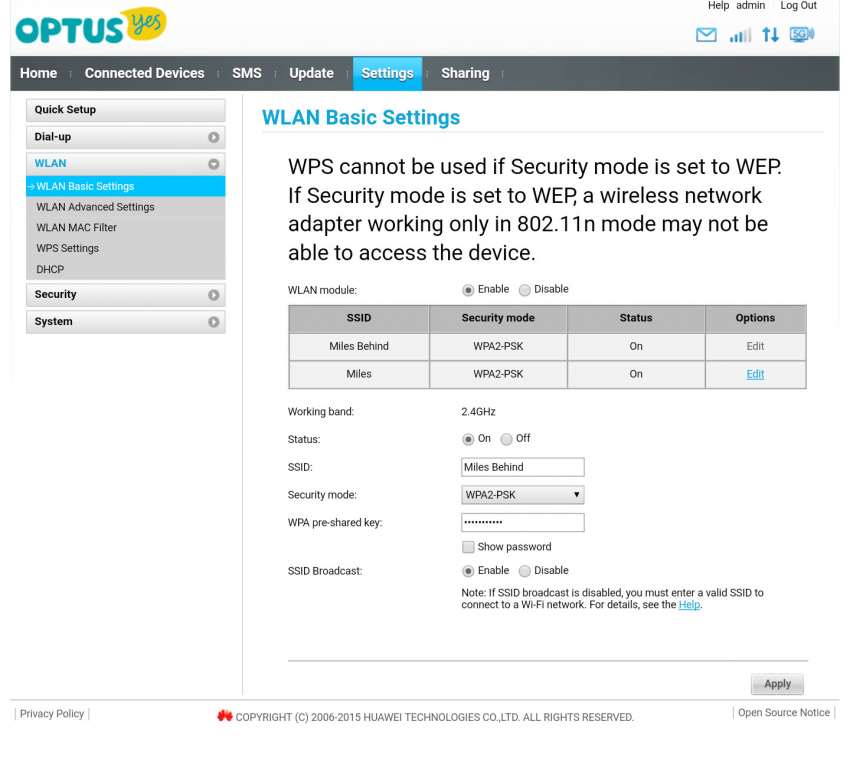Expand the System section in the sidebar
This screenshot has width=850, height=764.
125,321
